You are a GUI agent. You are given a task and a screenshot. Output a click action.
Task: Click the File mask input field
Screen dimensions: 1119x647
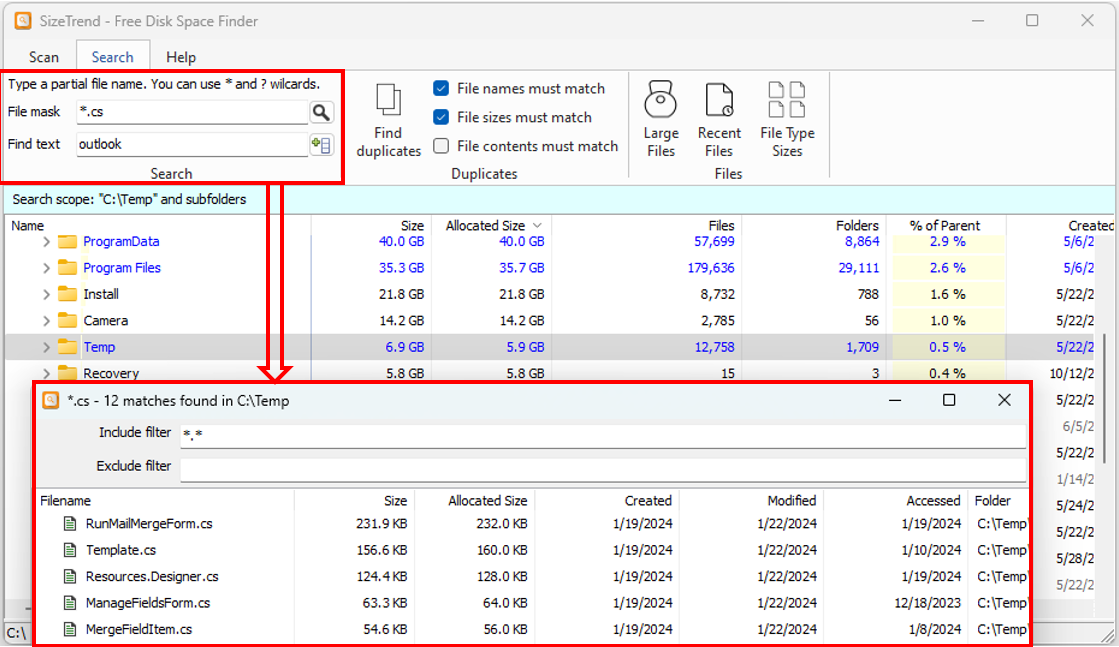click(193, 112)
